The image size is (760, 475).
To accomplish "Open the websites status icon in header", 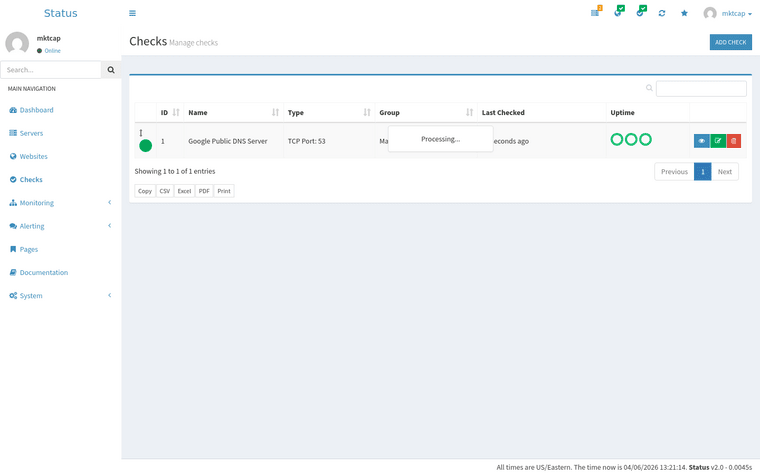I will [x=619, y=12].
